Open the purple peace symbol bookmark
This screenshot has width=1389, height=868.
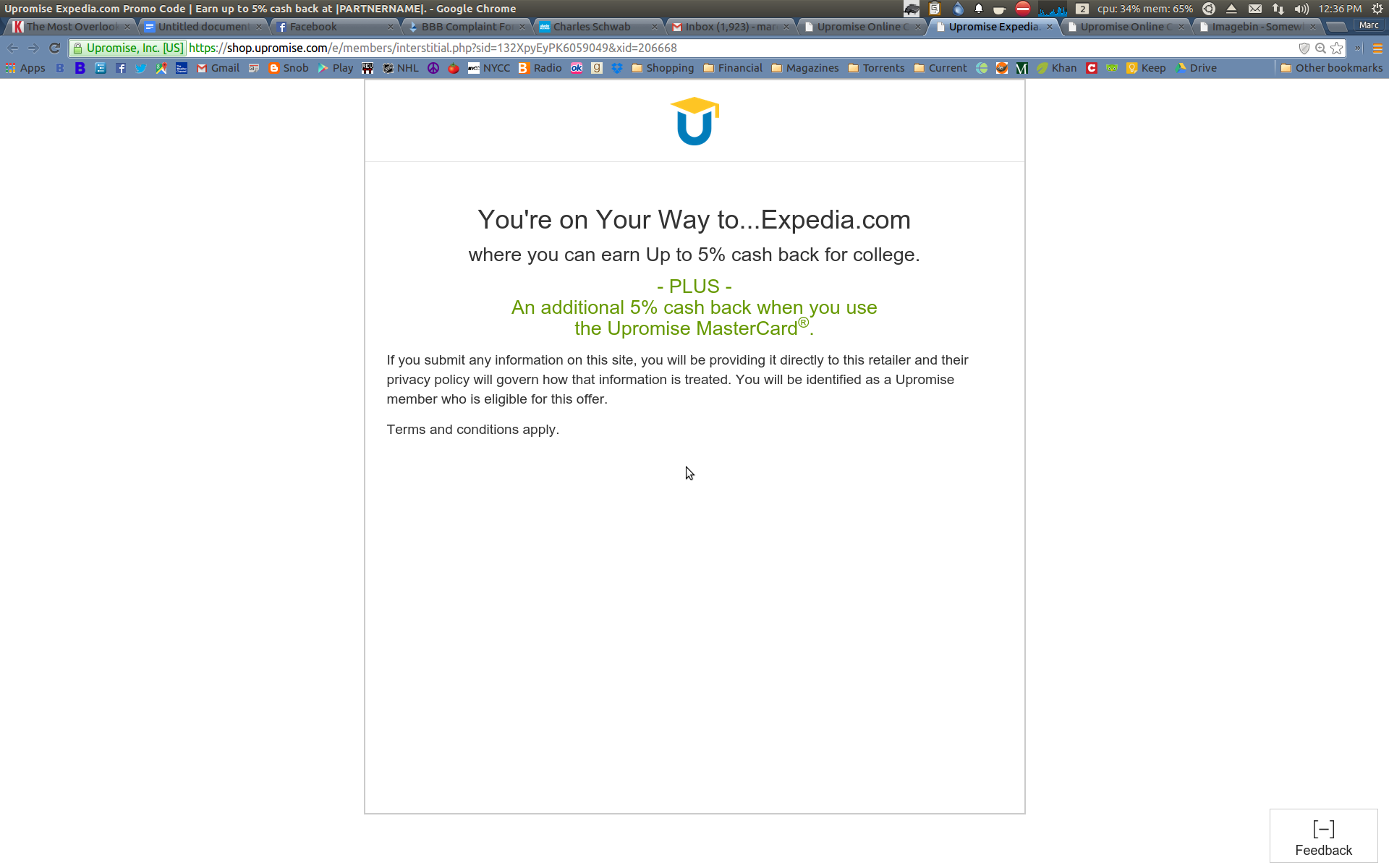click(433, 68)
